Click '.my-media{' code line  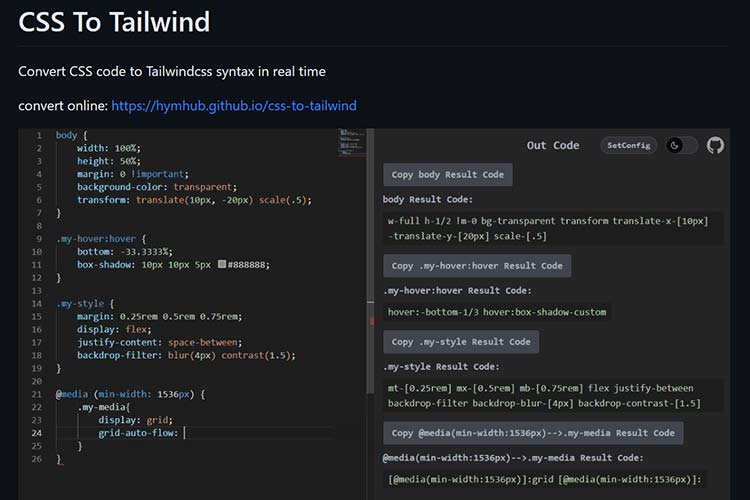tap(104, 407)
